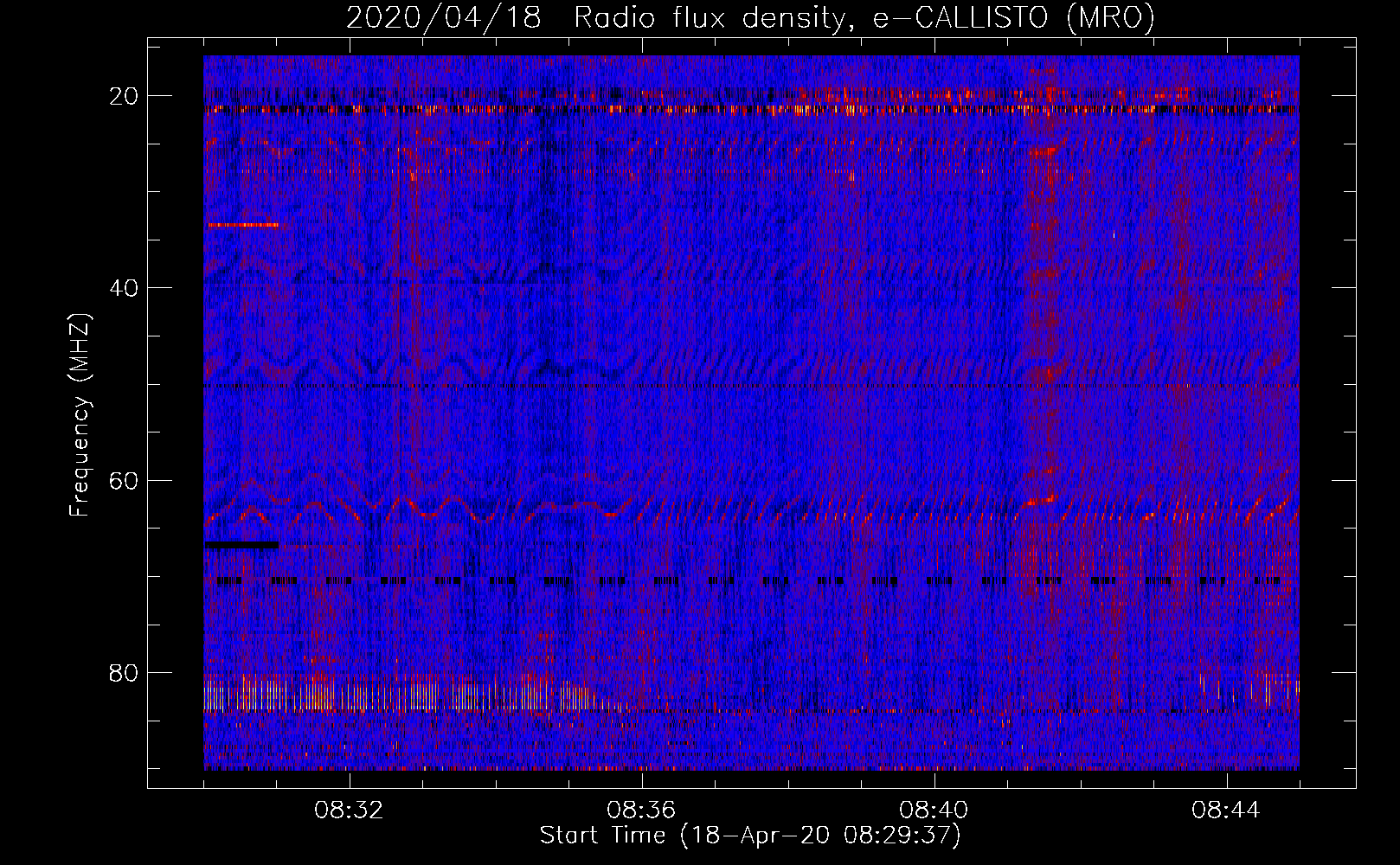This screenshot has height=865, width=1400.
Task: Click the 08:40 time tick label
Action: click(934, 811)
